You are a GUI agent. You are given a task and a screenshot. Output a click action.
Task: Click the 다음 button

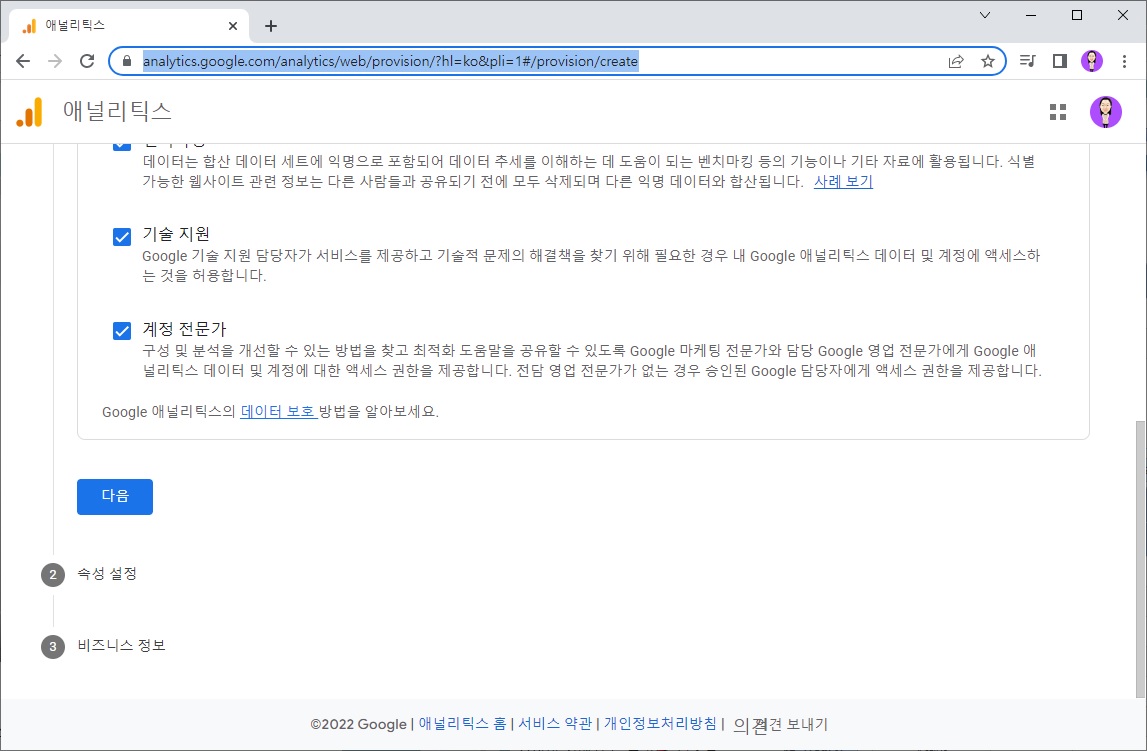click(x=115, y=497)
